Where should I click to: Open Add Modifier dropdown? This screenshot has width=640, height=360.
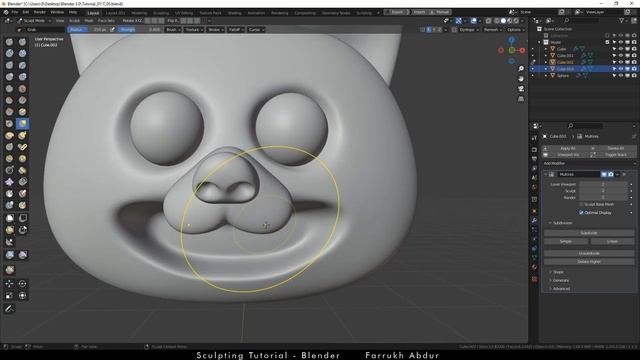pyautogui.click(x=589, y=163)
